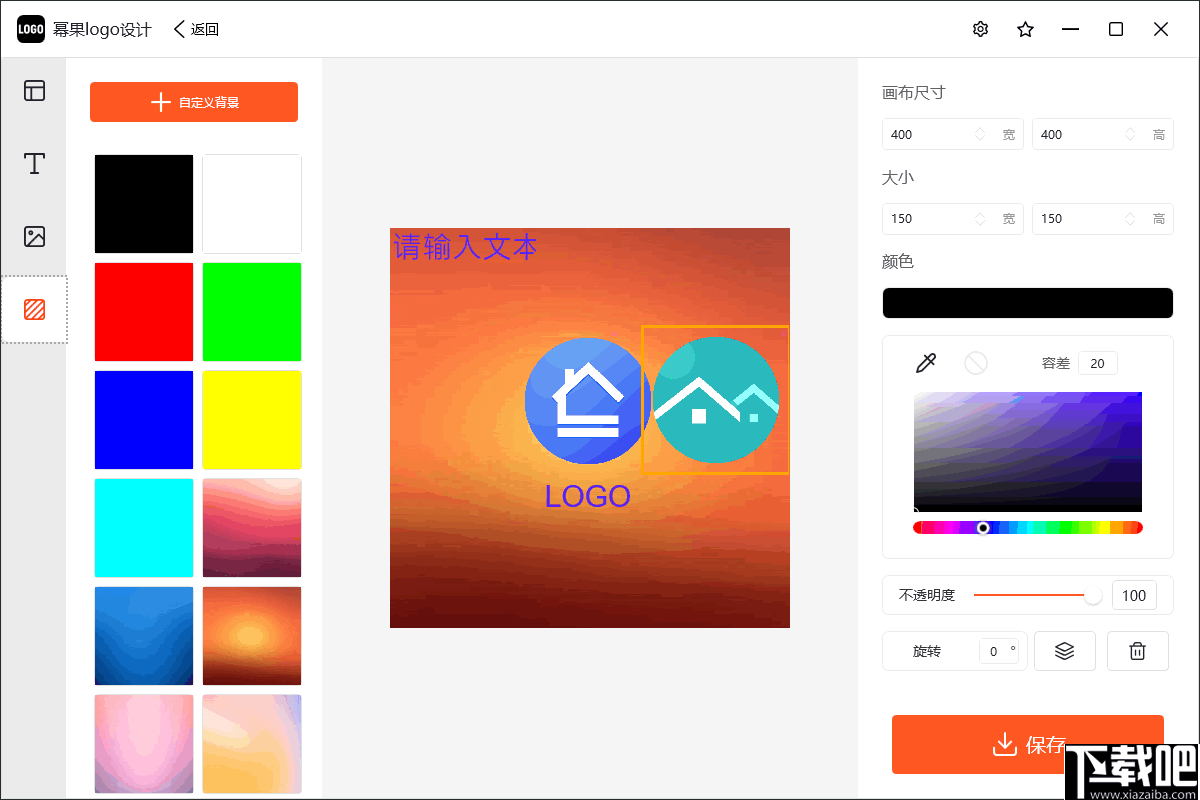The image size is (1200, 800).
Task: Select the text tool in the sidebar
Action: (34, 163)
